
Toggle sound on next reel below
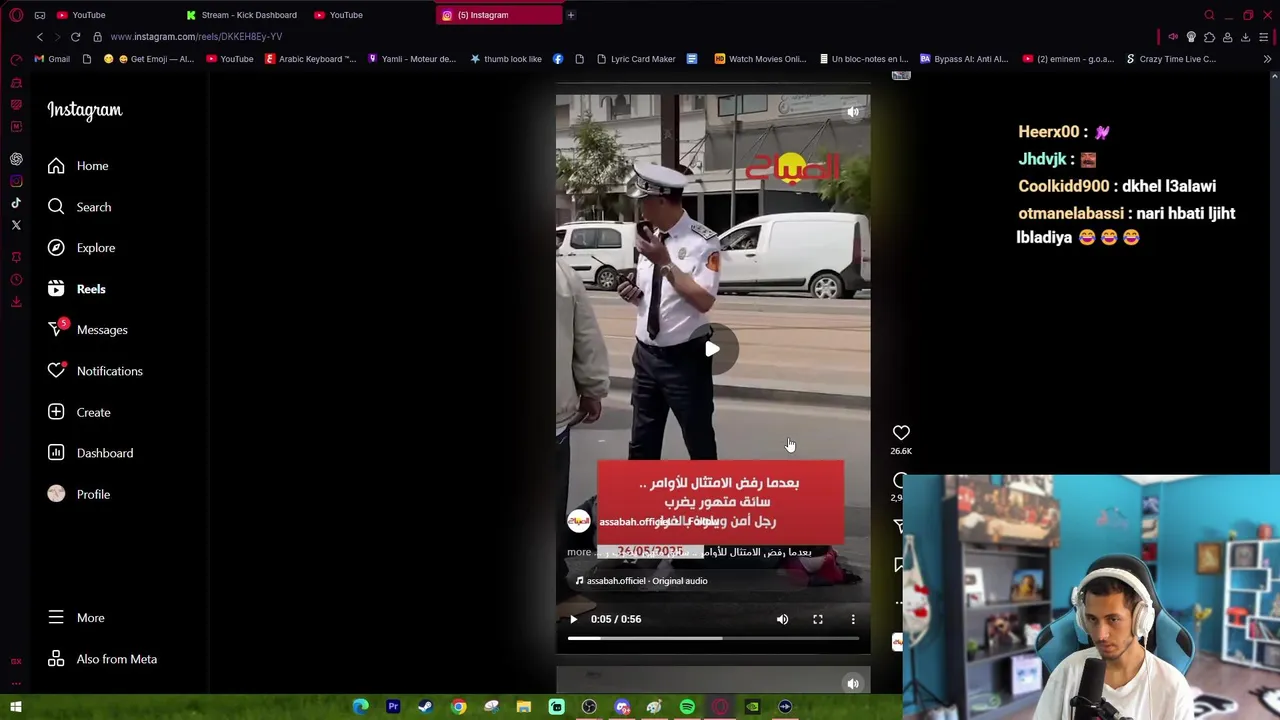coord(853,684)
